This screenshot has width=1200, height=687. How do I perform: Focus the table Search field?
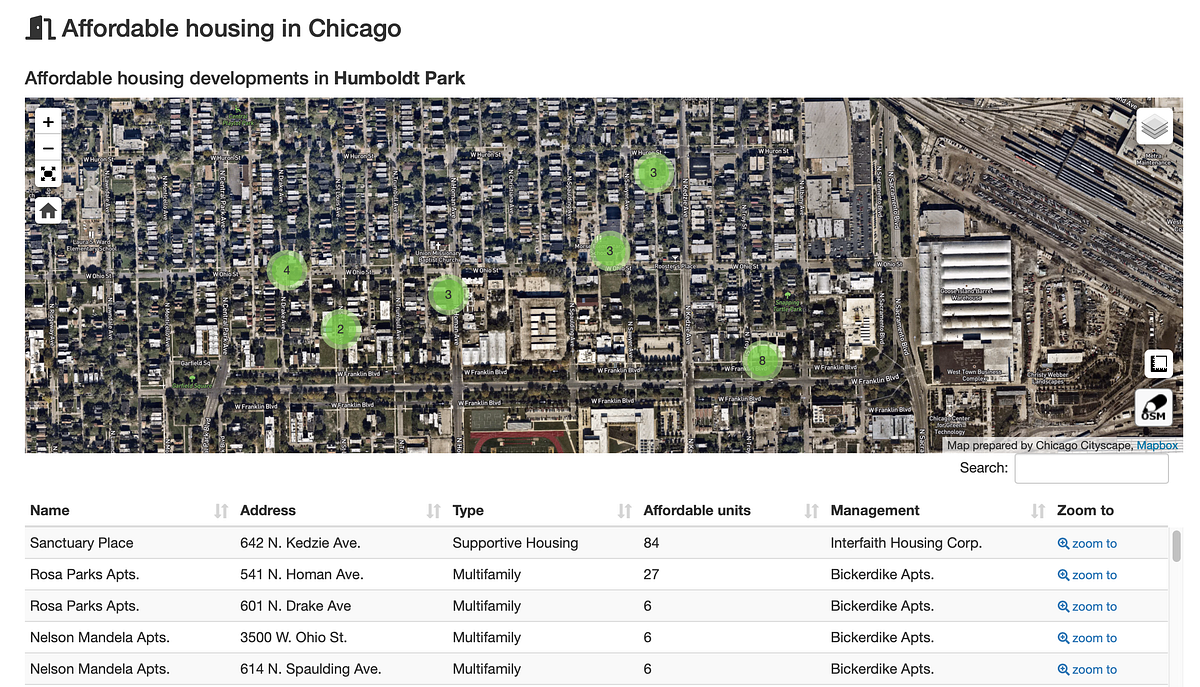1091,468
